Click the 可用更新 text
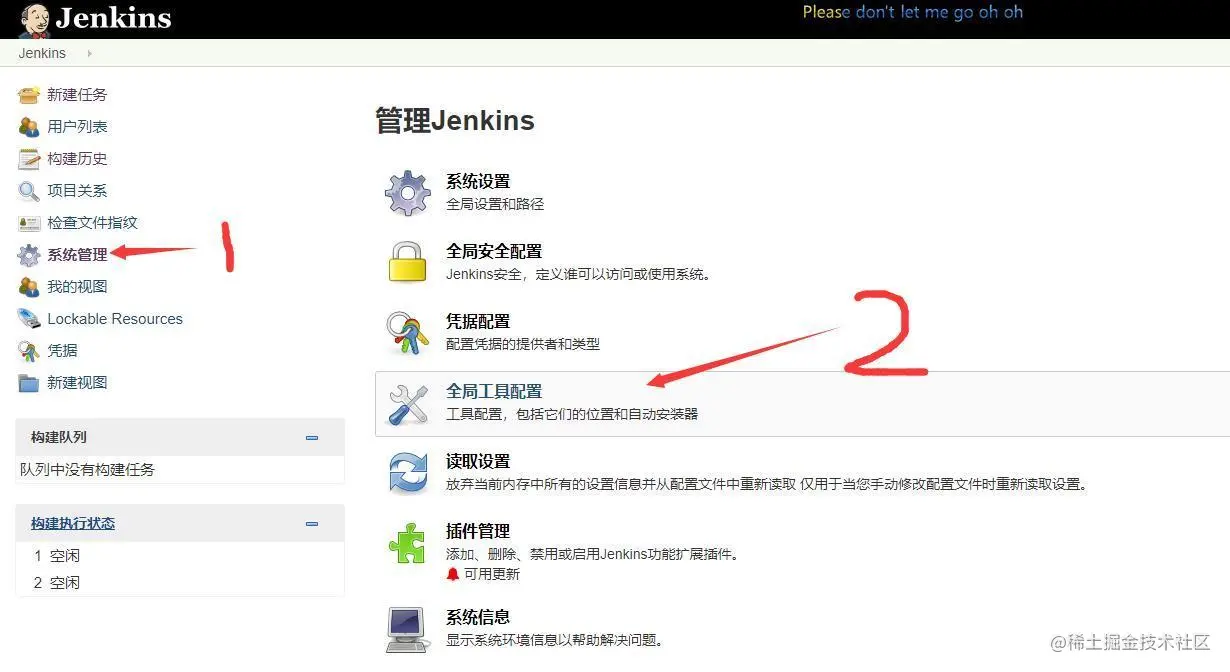Screen dimensions: 1230x672 tap(492, 574)
